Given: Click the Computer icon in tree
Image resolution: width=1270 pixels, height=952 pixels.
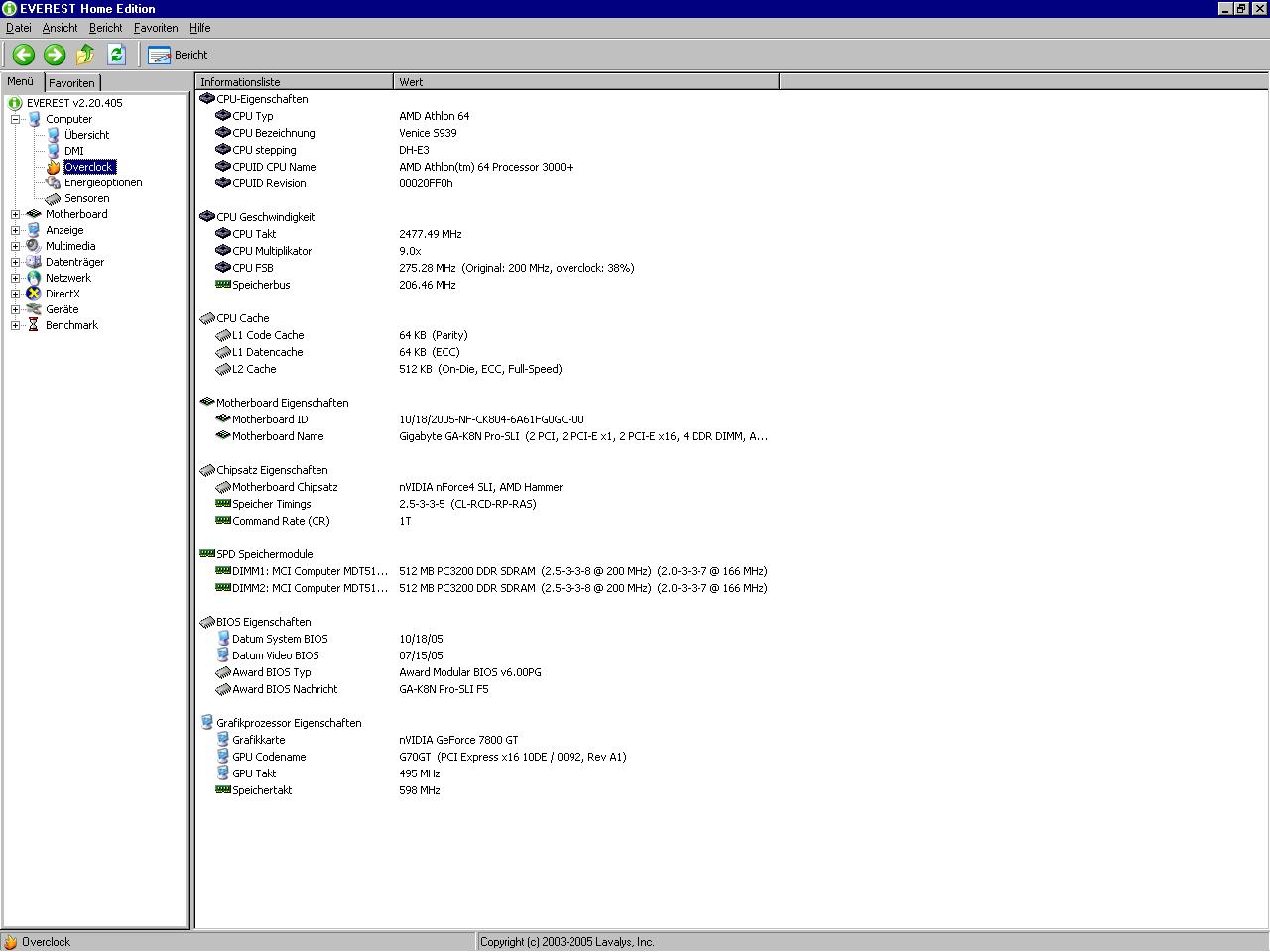Looking at the screenshot, I should coord(34,119).
